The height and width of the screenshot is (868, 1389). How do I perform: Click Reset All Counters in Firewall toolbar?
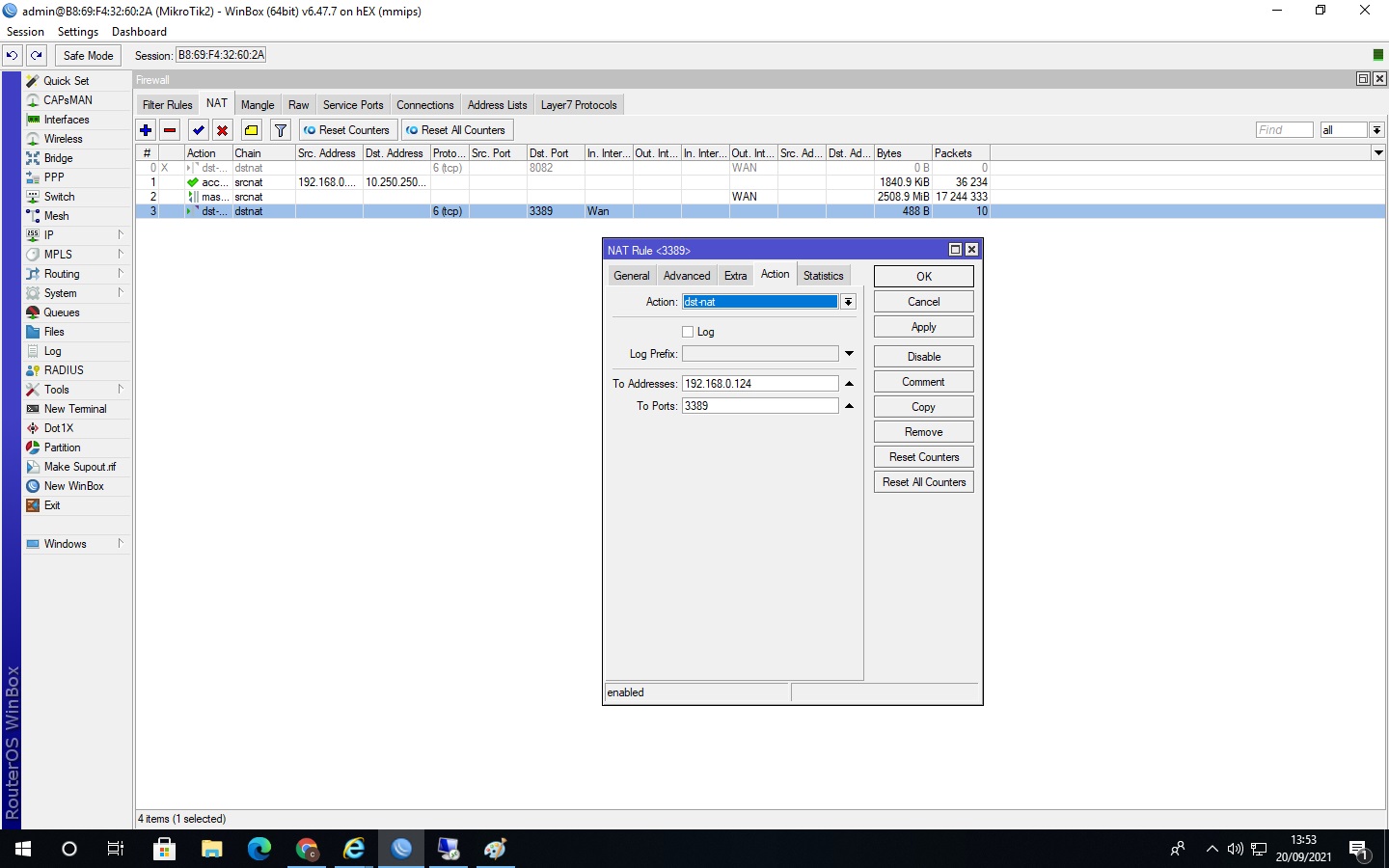point(457,130)
